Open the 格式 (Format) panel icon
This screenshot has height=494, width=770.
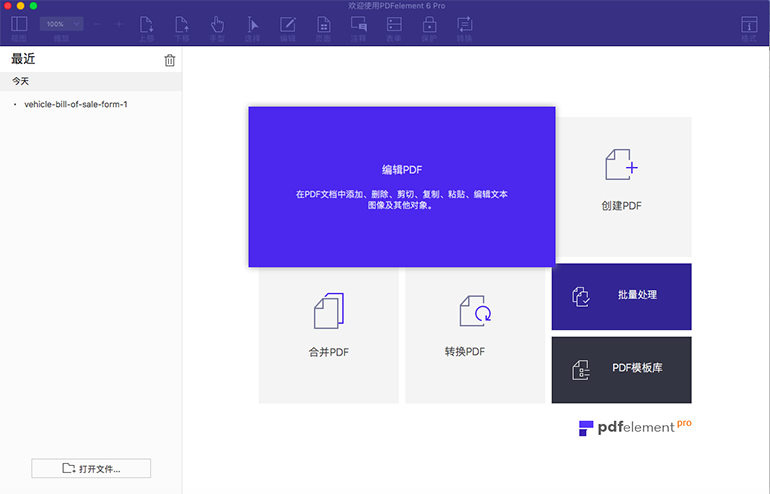(x=748, y=25)
